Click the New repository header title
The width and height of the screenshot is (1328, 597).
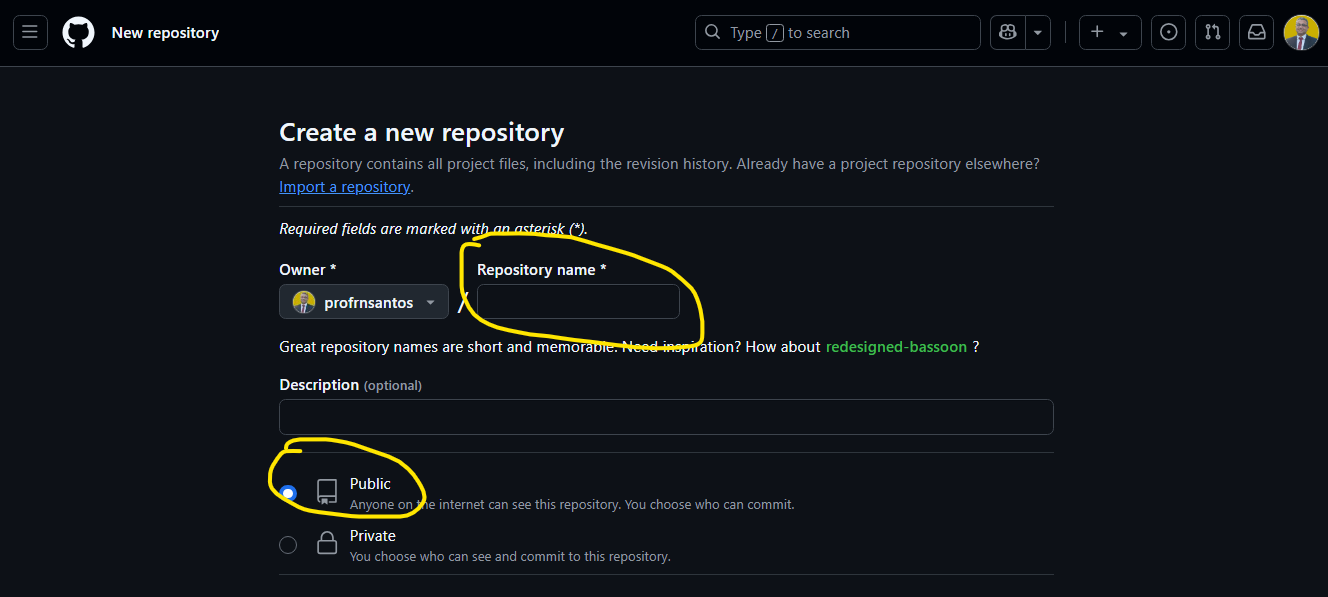pos(165,33)
